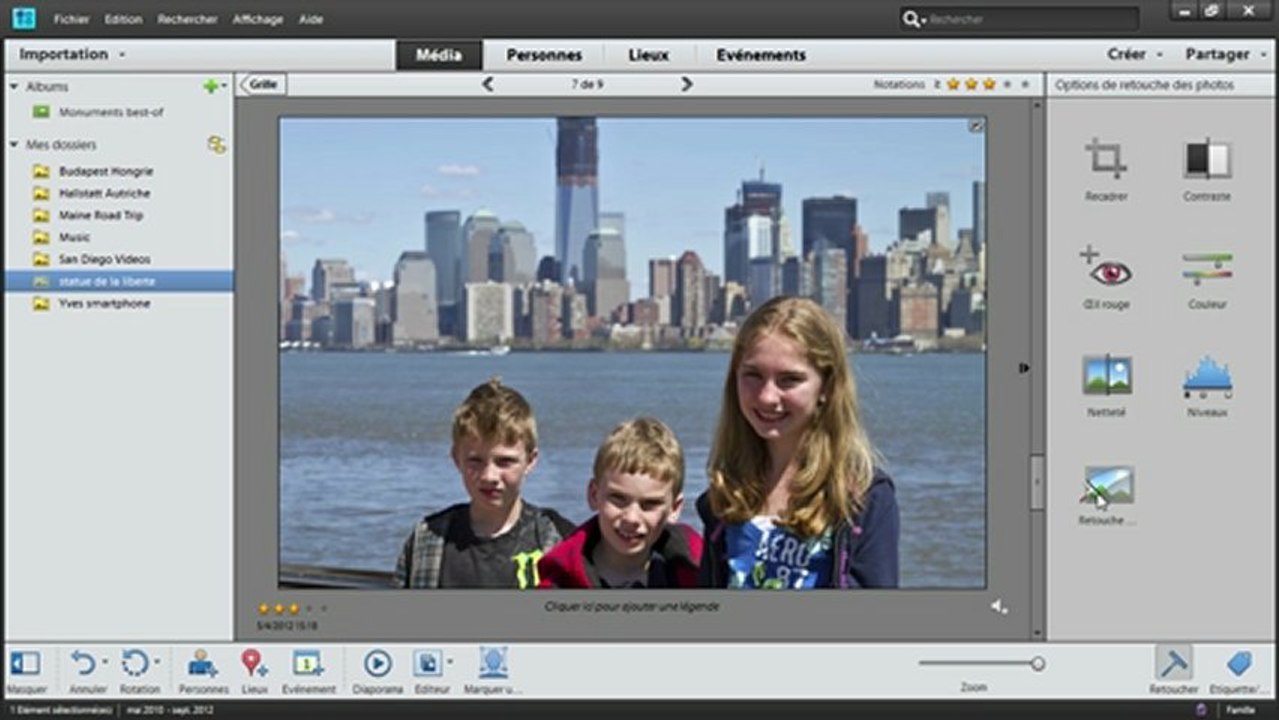Open the Rechercher menu

188,19
